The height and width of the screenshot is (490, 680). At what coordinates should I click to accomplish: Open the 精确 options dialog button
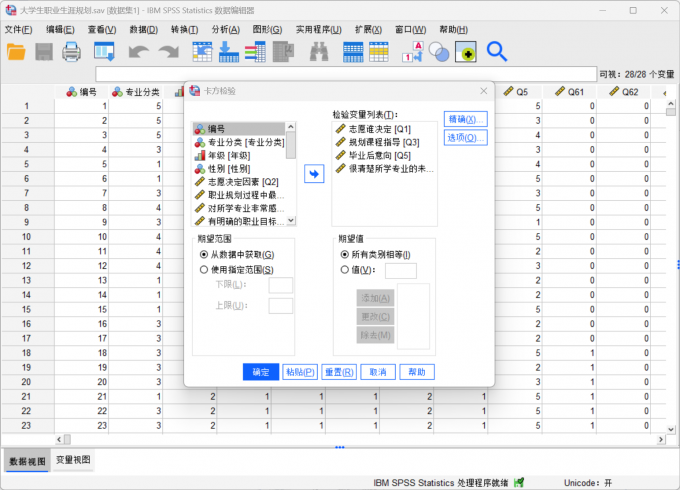click(465, 120)
